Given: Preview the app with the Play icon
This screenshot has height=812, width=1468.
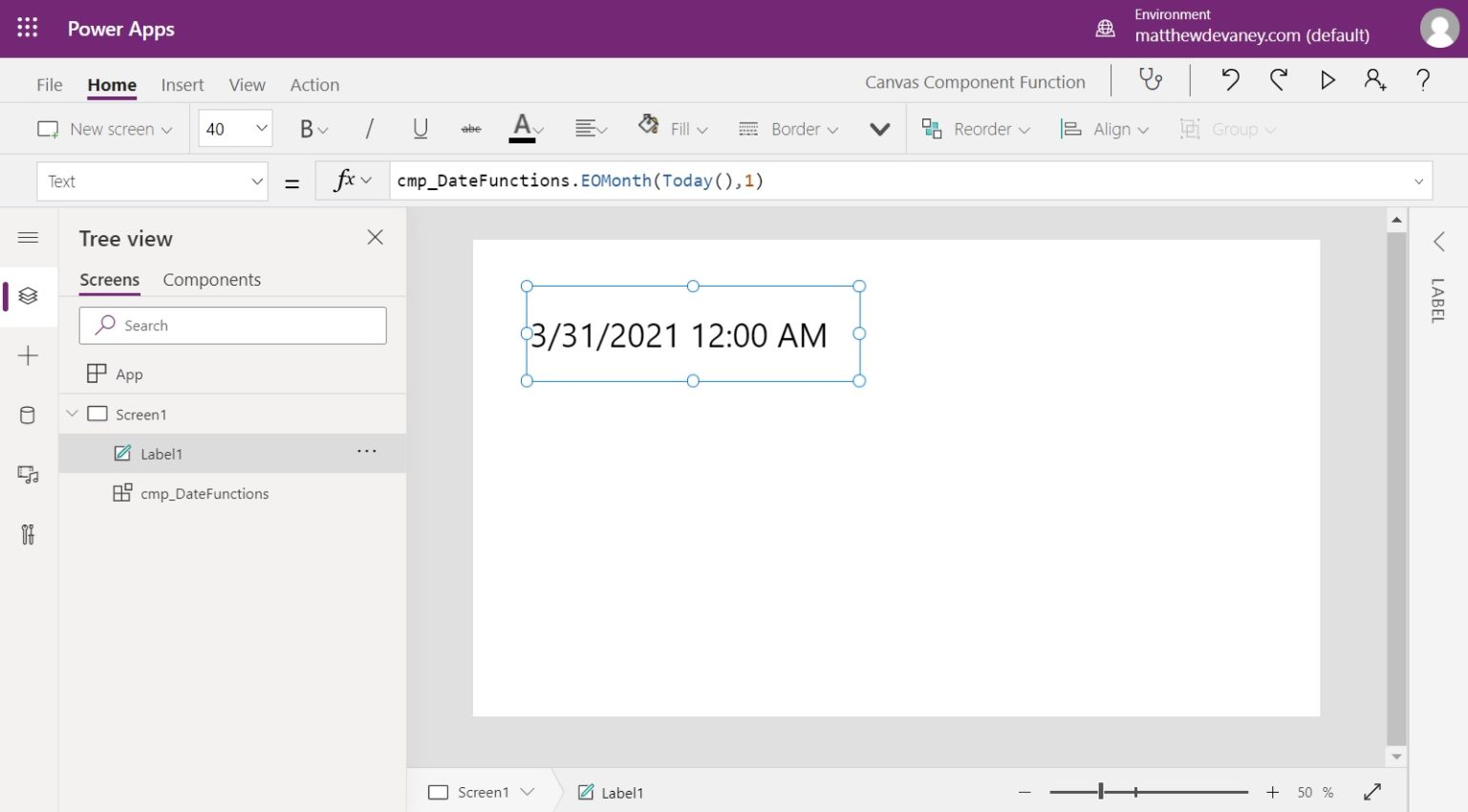Looking at the screenshot, I should [x=1328, y=81].
